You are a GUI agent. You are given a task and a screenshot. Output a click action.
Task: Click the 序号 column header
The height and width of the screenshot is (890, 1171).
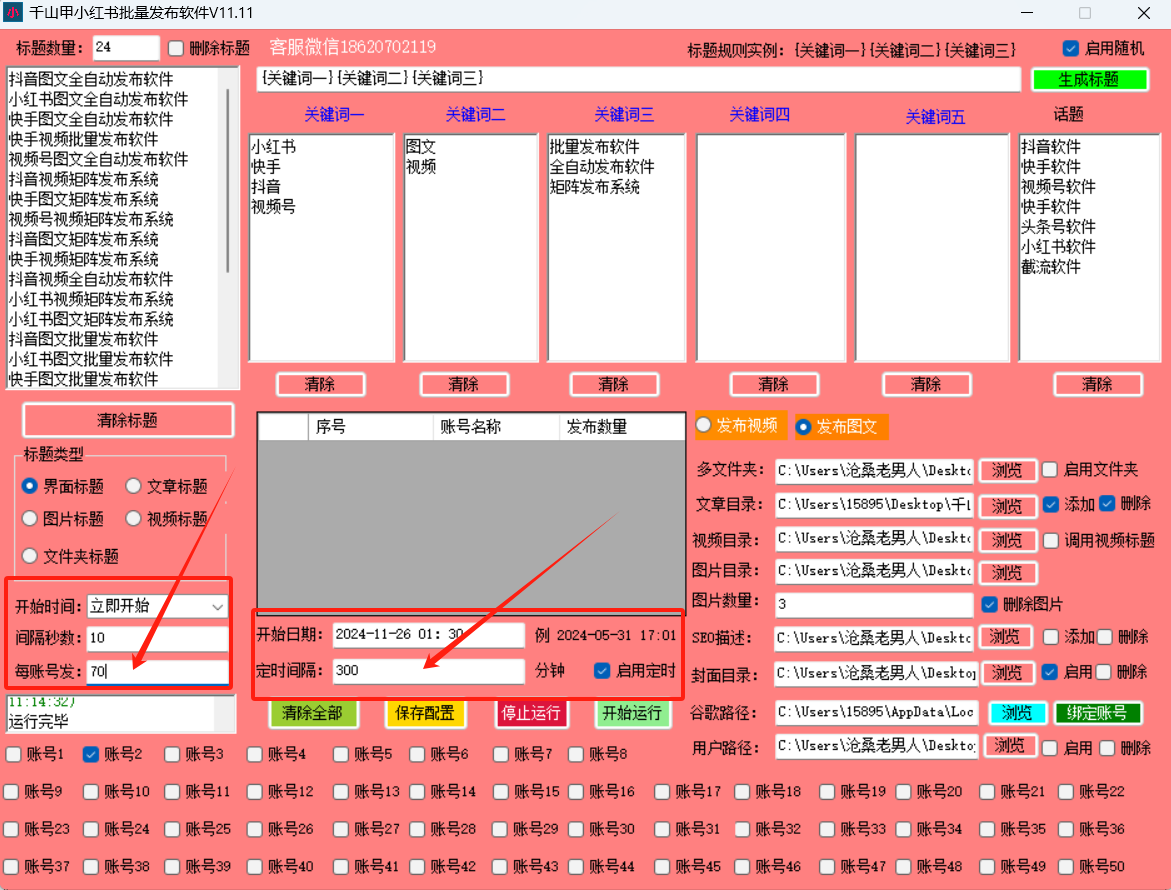[x=370, y=426]
